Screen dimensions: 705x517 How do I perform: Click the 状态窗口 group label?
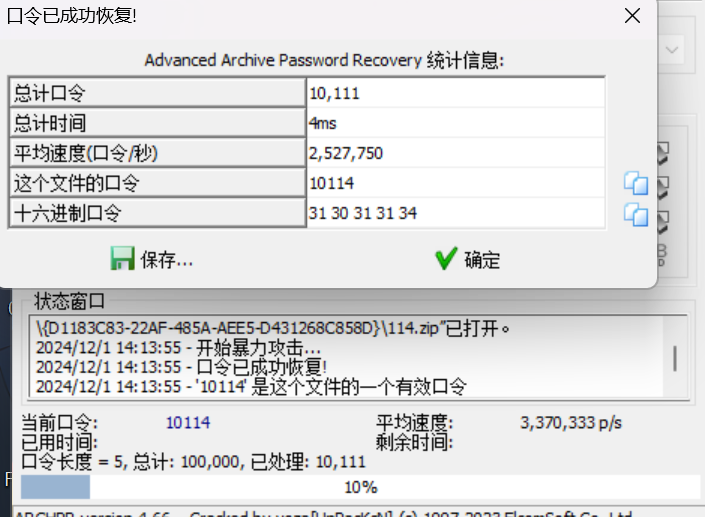click(70, 301)
